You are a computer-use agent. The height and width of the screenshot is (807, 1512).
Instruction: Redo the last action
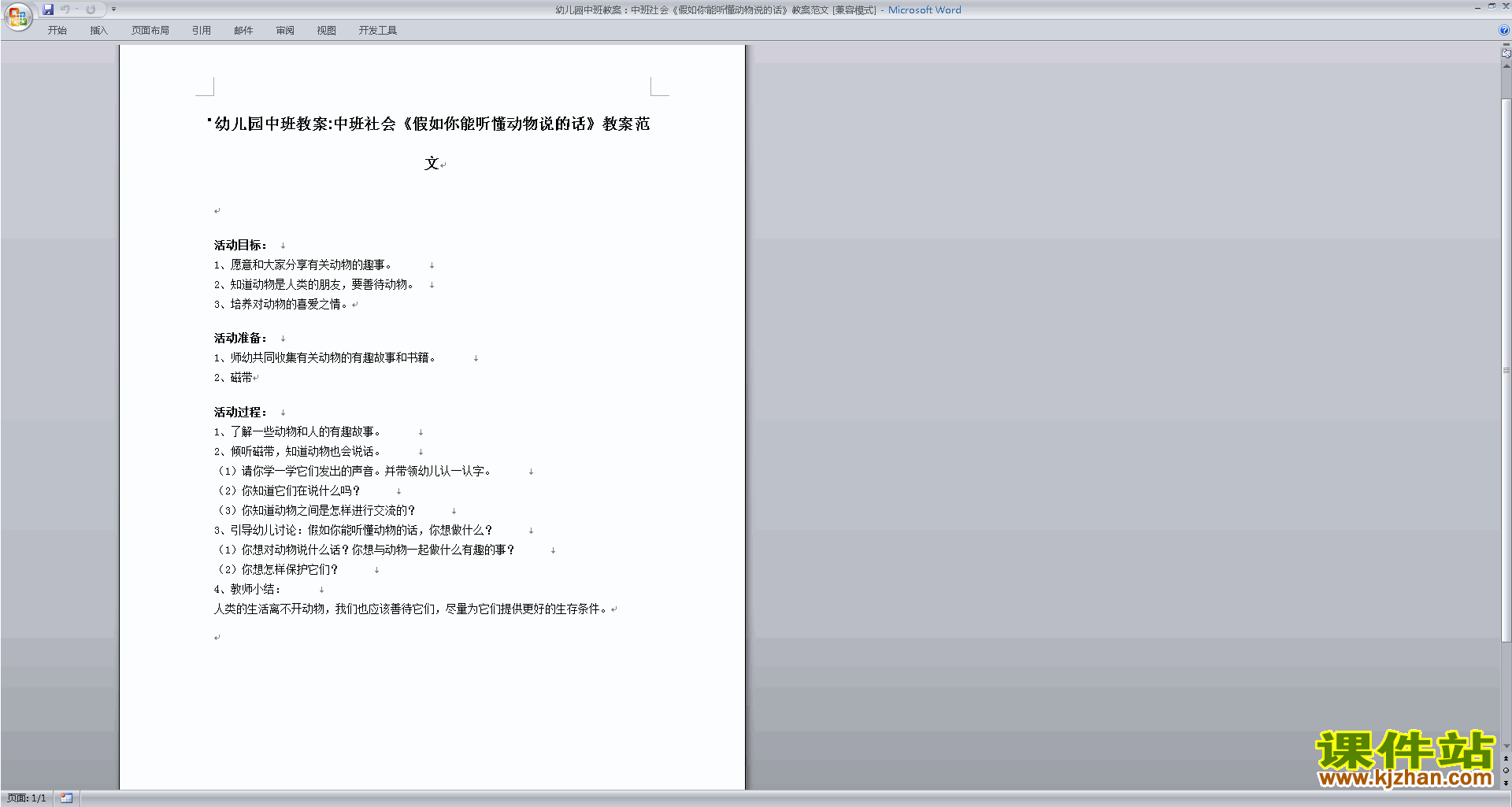(91, 9)
